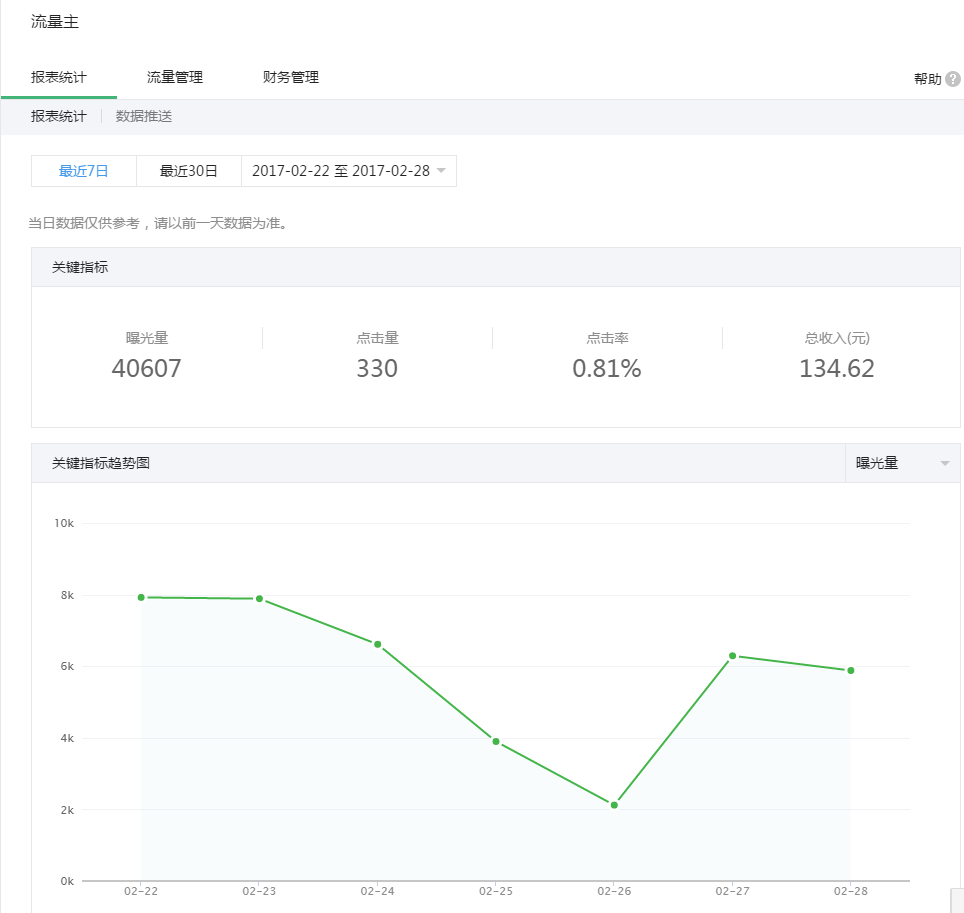
Task: Open the 数据推送 sub-navigation link
Action: (x=144, y=116)
